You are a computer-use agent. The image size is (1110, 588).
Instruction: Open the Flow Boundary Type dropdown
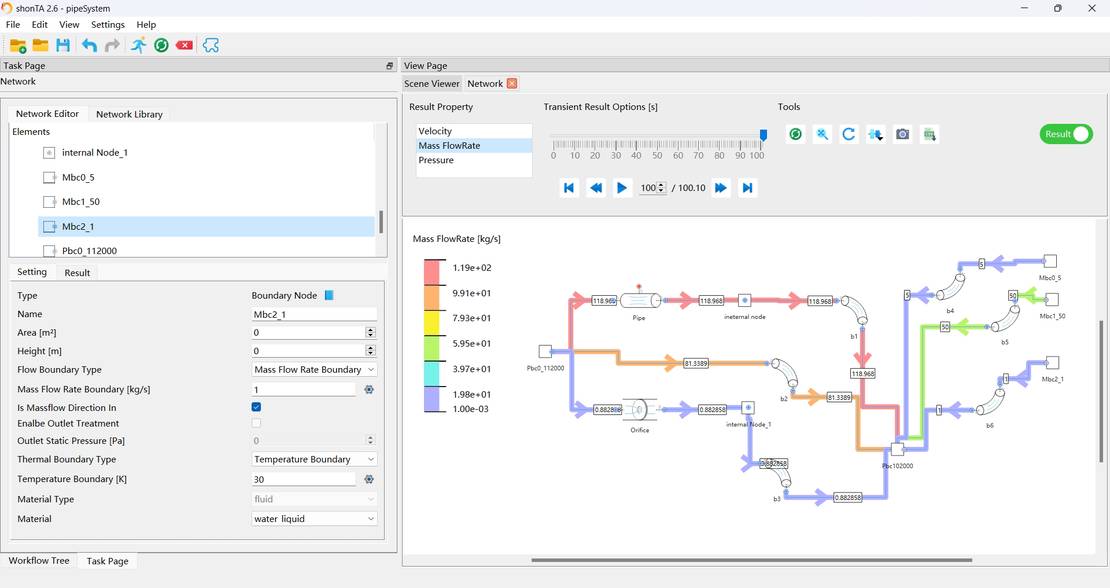click(314, 369)
